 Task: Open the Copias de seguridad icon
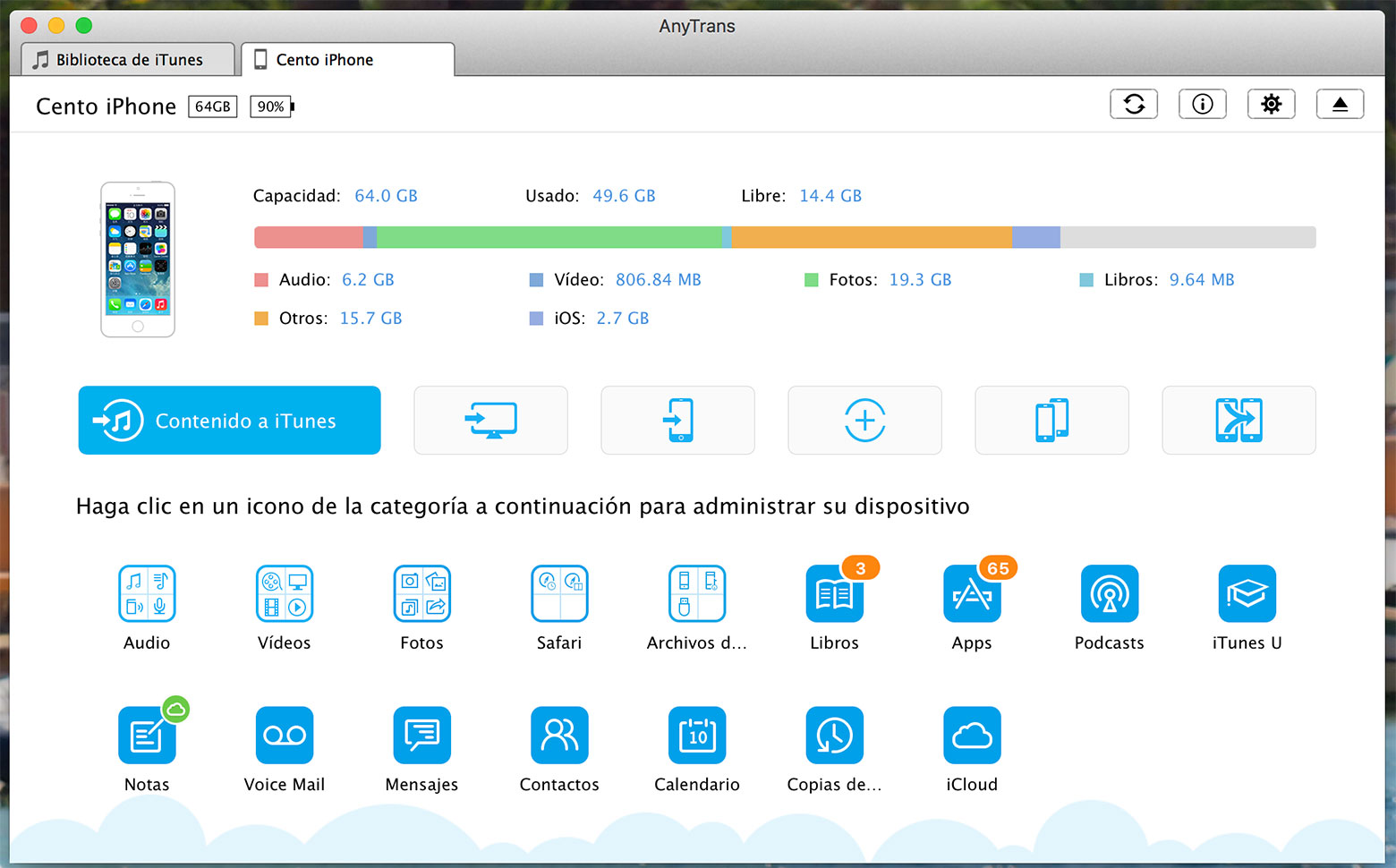click(834, 736)
